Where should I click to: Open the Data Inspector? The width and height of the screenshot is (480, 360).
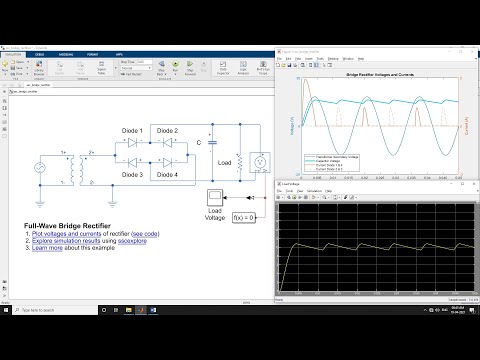223,68
